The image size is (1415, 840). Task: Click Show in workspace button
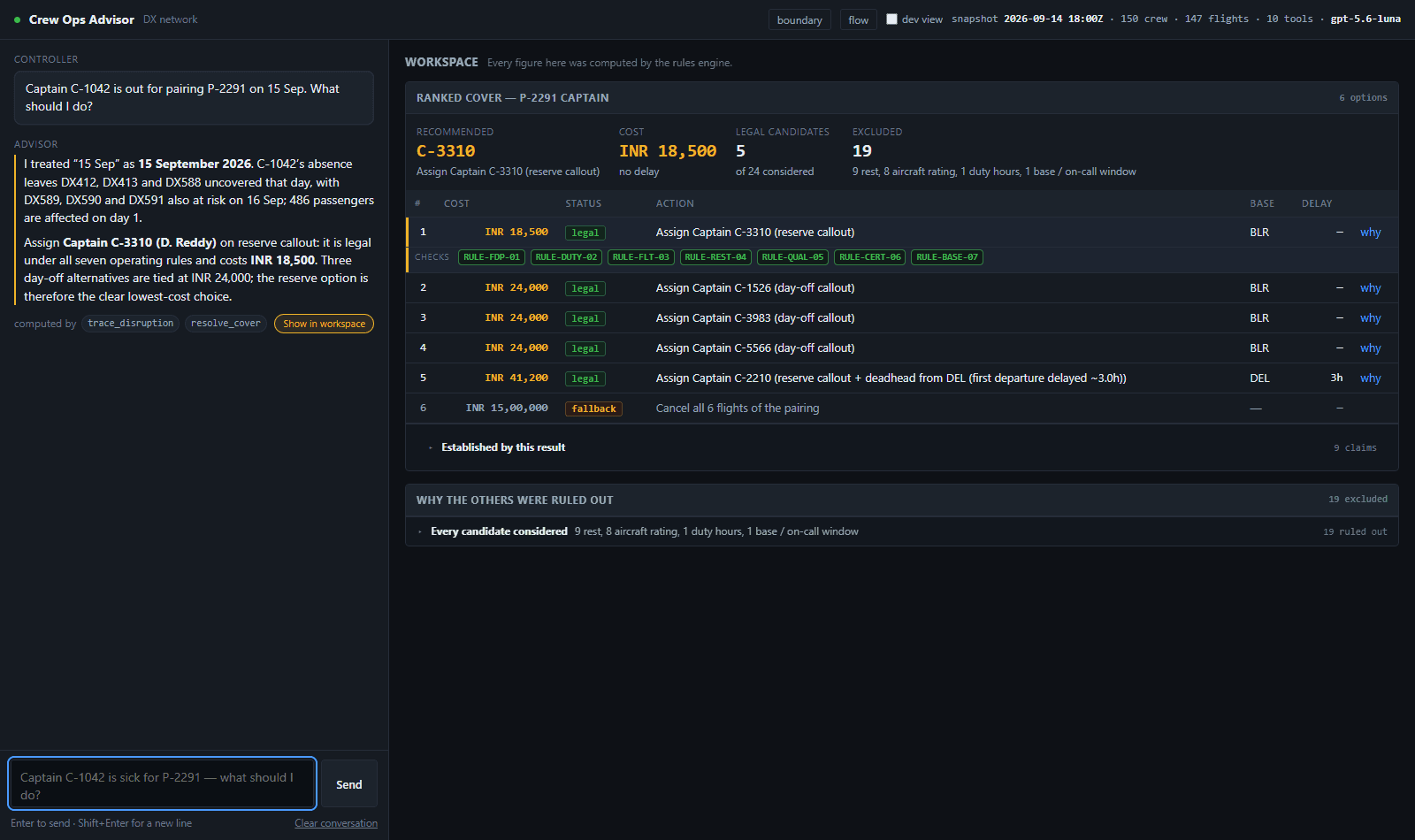[324, 324]
